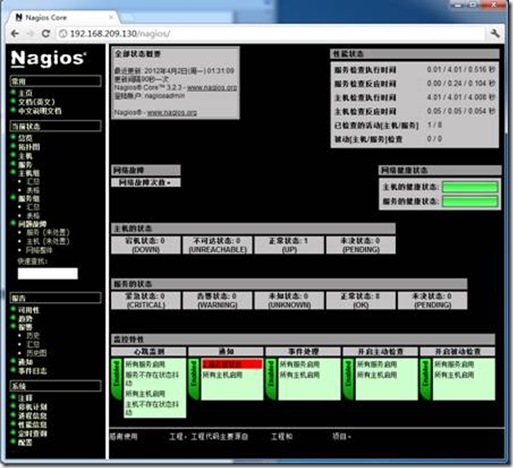Open 总览 under current status
The image size is (513, 468).
pyautogui.click(x=25, y=138)
